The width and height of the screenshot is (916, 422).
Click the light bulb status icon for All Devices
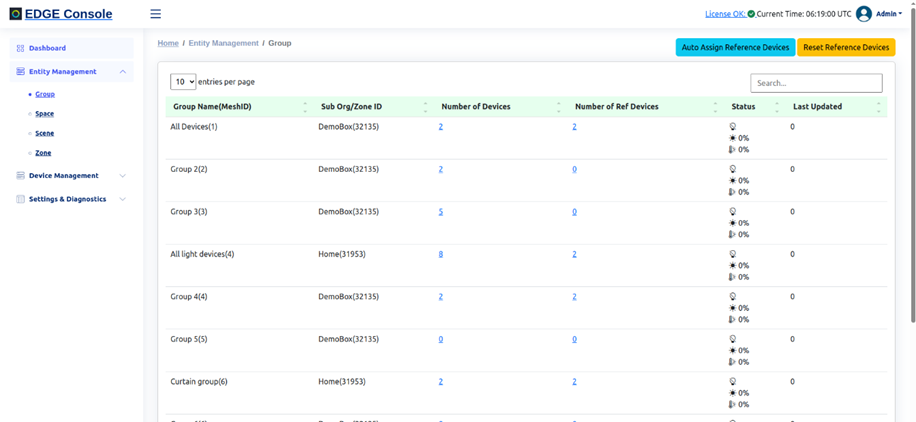point(733,127)
